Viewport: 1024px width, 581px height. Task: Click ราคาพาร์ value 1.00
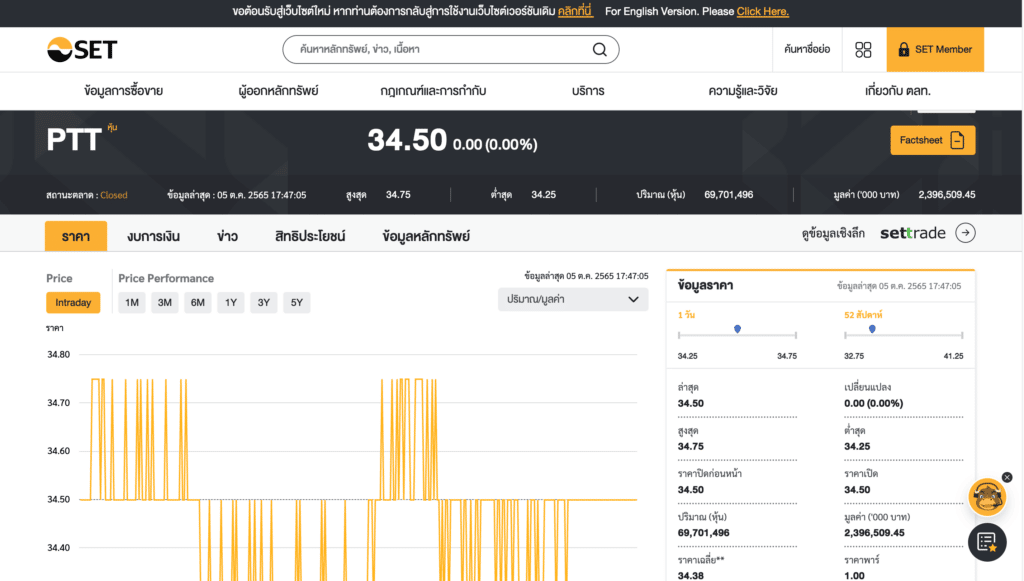click(x=854, y=575)
